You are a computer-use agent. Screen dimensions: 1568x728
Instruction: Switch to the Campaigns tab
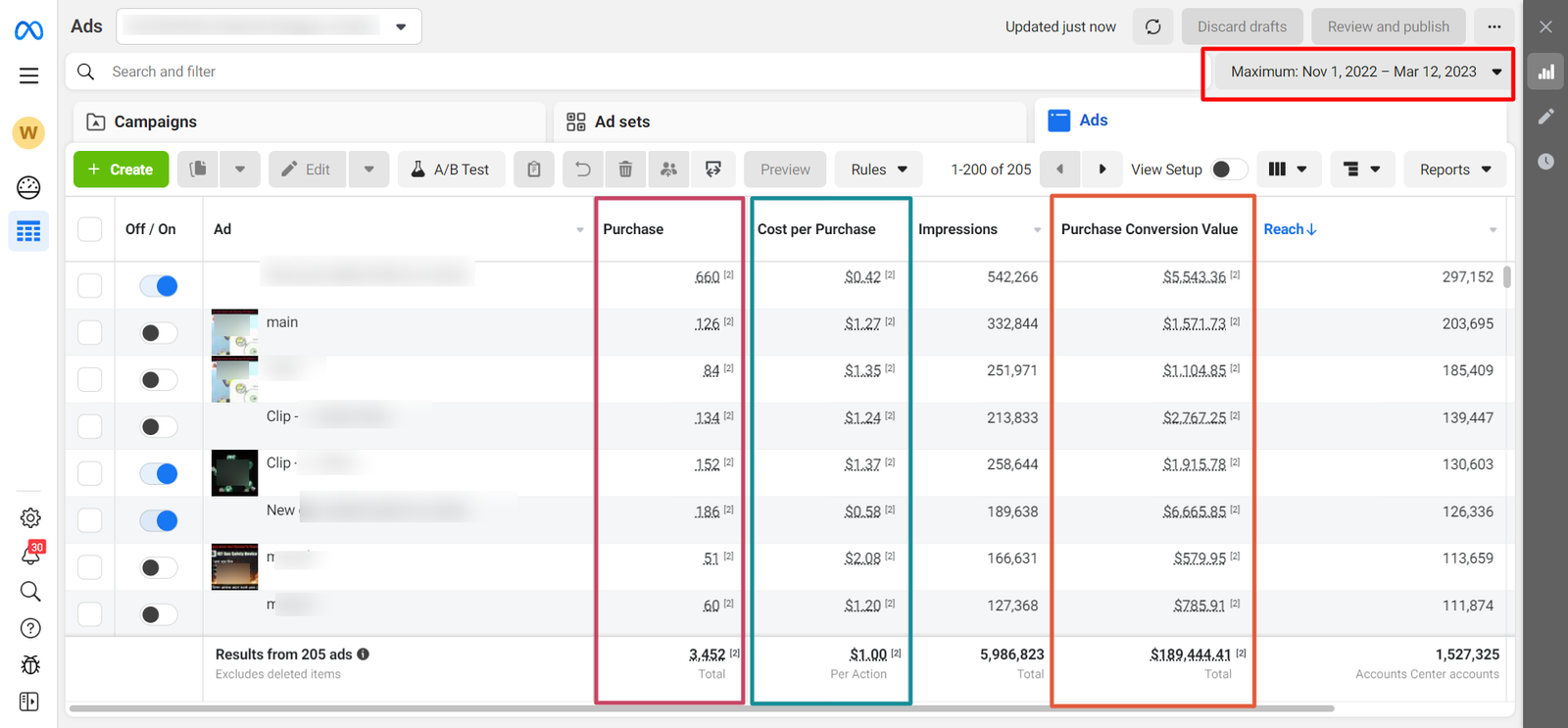(x=155, y=121)
